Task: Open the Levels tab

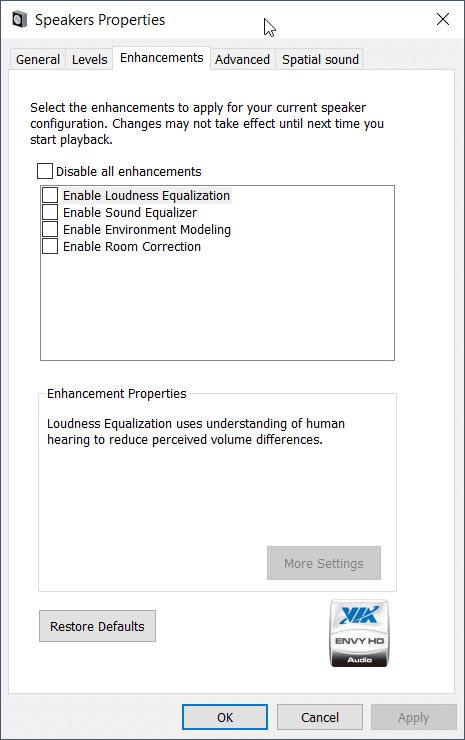Action: pos(89,59)
